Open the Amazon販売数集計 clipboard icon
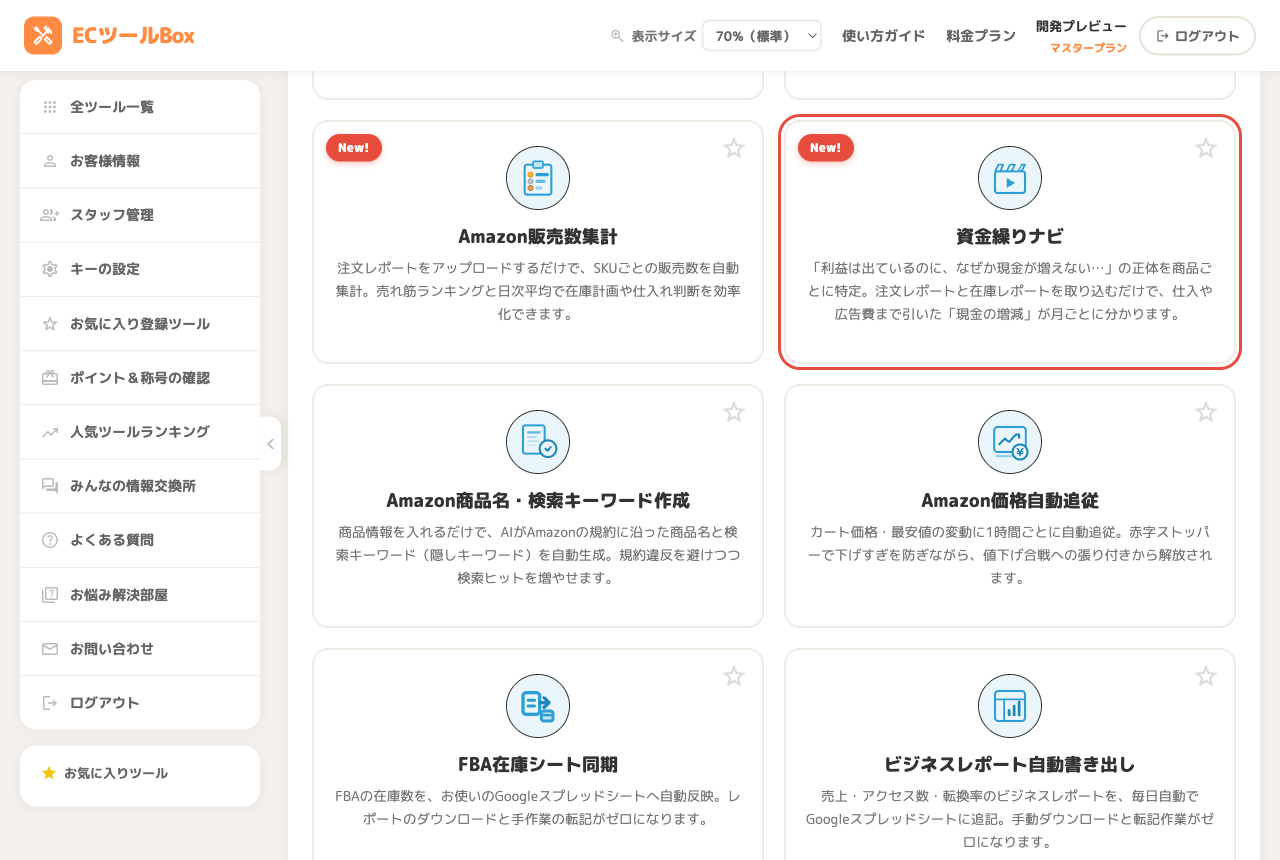1280x860 pixels. pos(538,178)
